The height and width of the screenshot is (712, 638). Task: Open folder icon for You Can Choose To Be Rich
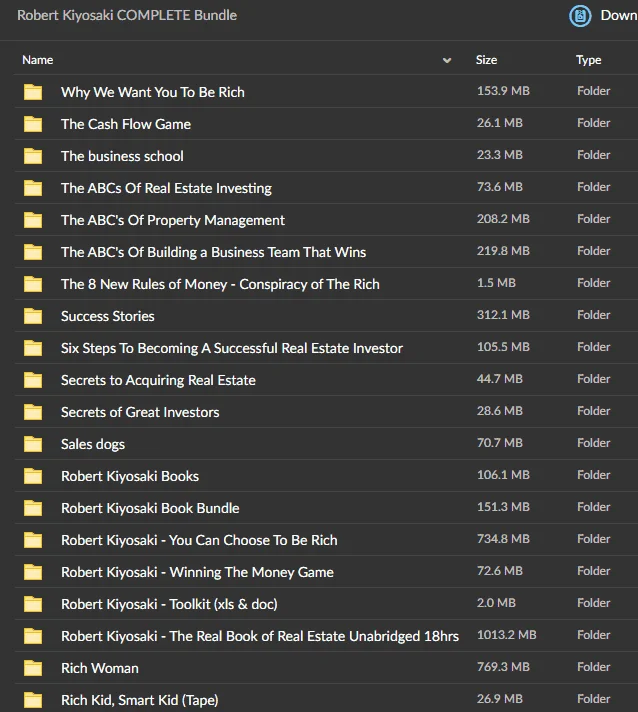click(33, 540)
